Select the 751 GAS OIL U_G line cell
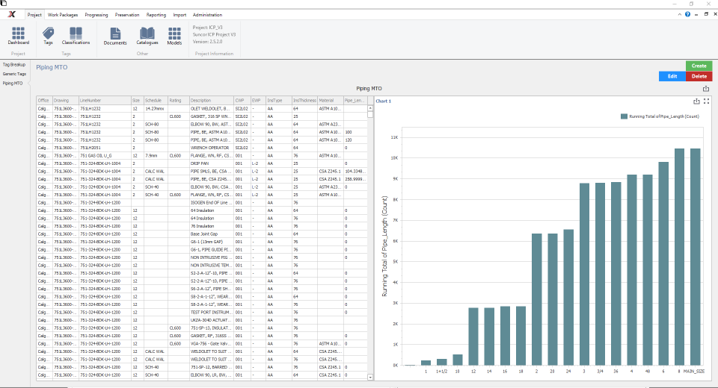This screenshot has width=718, height=388. [105, 156]
